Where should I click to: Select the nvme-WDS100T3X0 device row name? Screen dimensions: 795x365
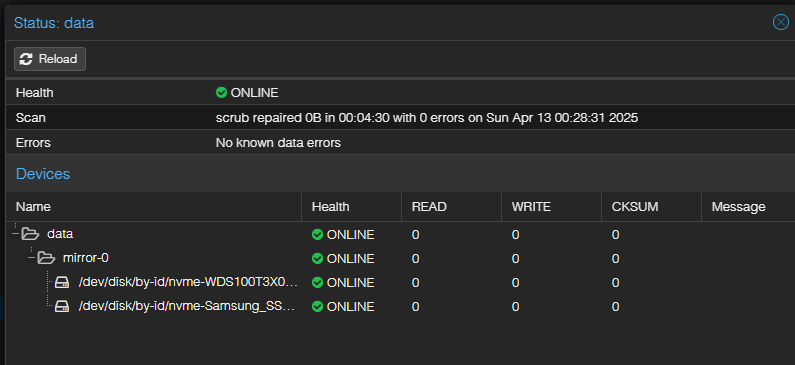pyautogui.click(x=188, y=282)
